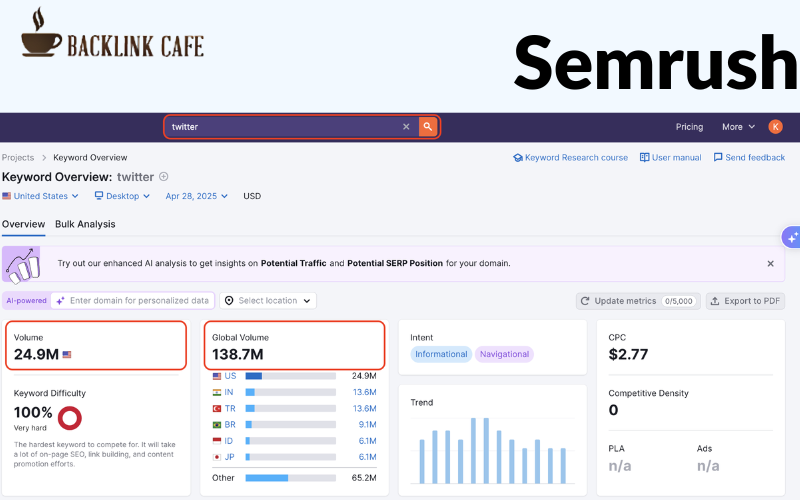Click the AI-powered badge
This screenshot has height=500, width=800.
tap(27, 301)
